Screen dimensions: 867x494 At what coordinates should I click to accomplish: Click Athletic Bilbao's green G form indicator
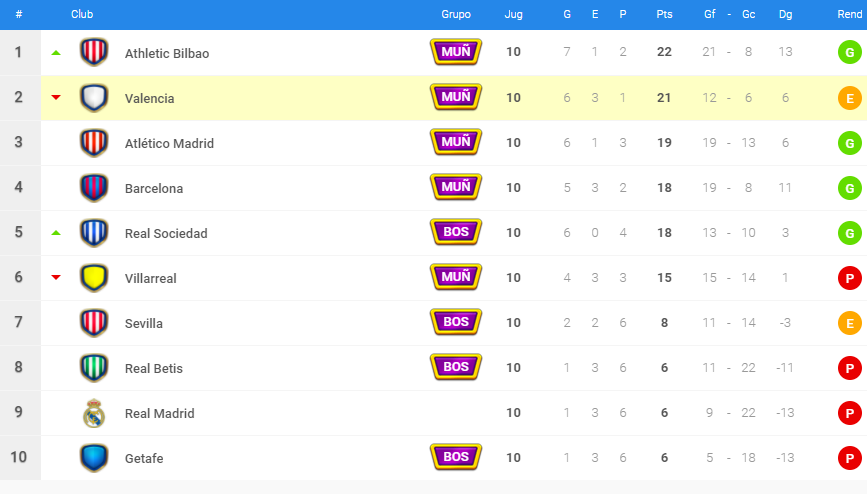(850, 53)
